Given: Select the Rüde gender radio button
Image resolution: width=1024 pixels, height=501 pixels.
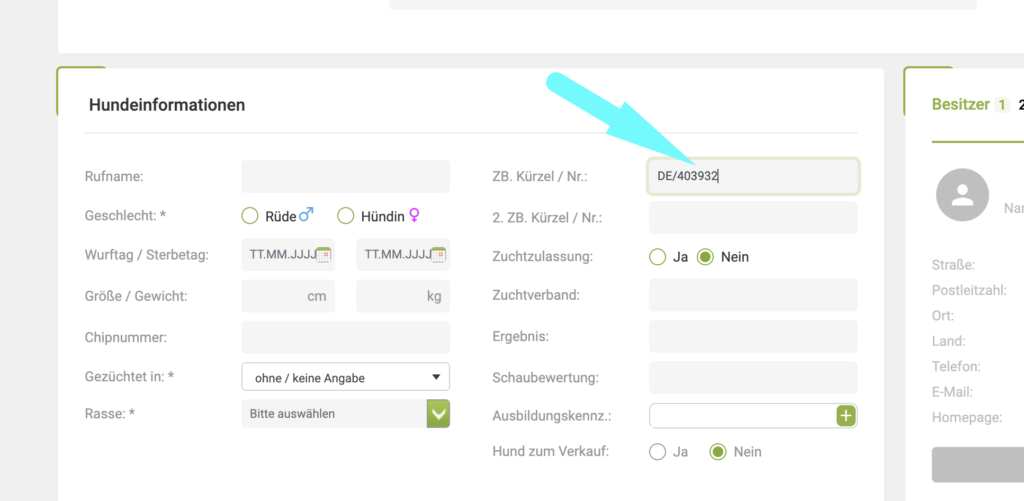Looking at the screenshot, I should click(250, 216).
